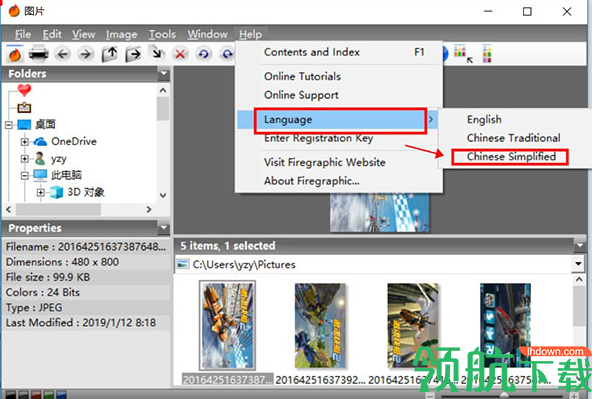Open the Folders panel dropdown arrow
This screenshot has width=592, height=399.
pos(164,73)
